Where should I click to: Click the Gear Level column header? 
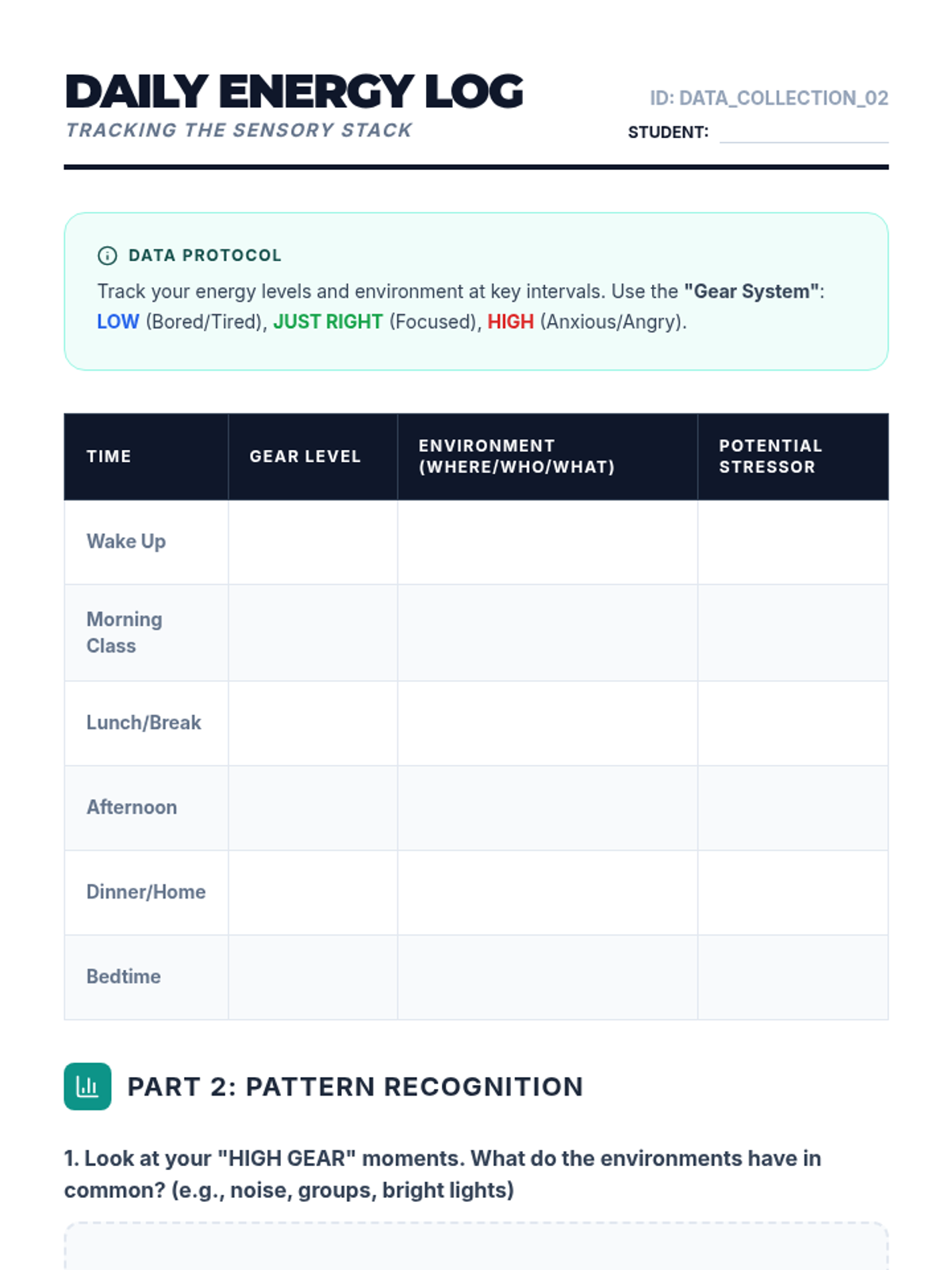[305, 456]
